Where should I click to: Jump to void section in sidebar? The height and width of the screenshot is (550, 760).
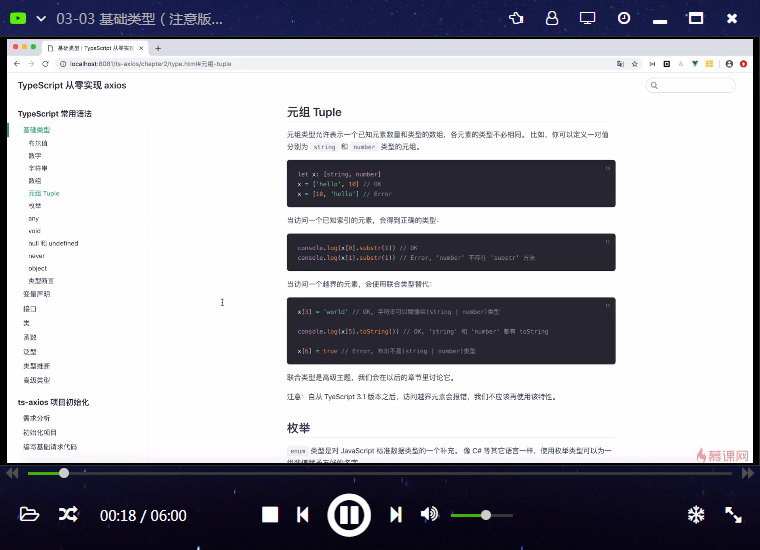pos(34,231)
